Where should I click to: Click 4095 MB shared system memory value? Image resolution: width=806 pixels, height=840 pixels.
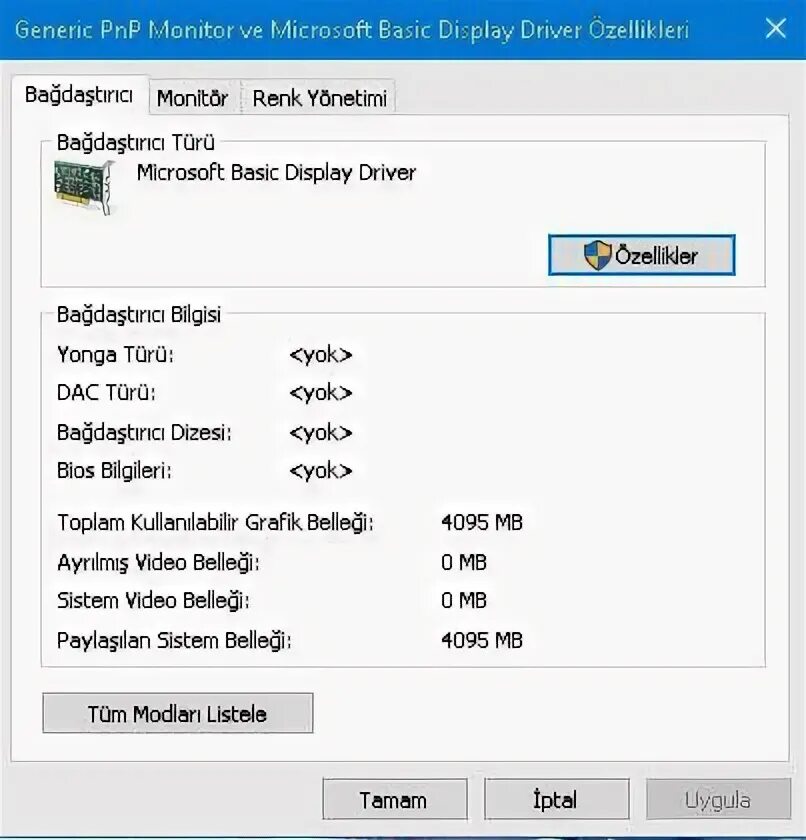(482, 640)
